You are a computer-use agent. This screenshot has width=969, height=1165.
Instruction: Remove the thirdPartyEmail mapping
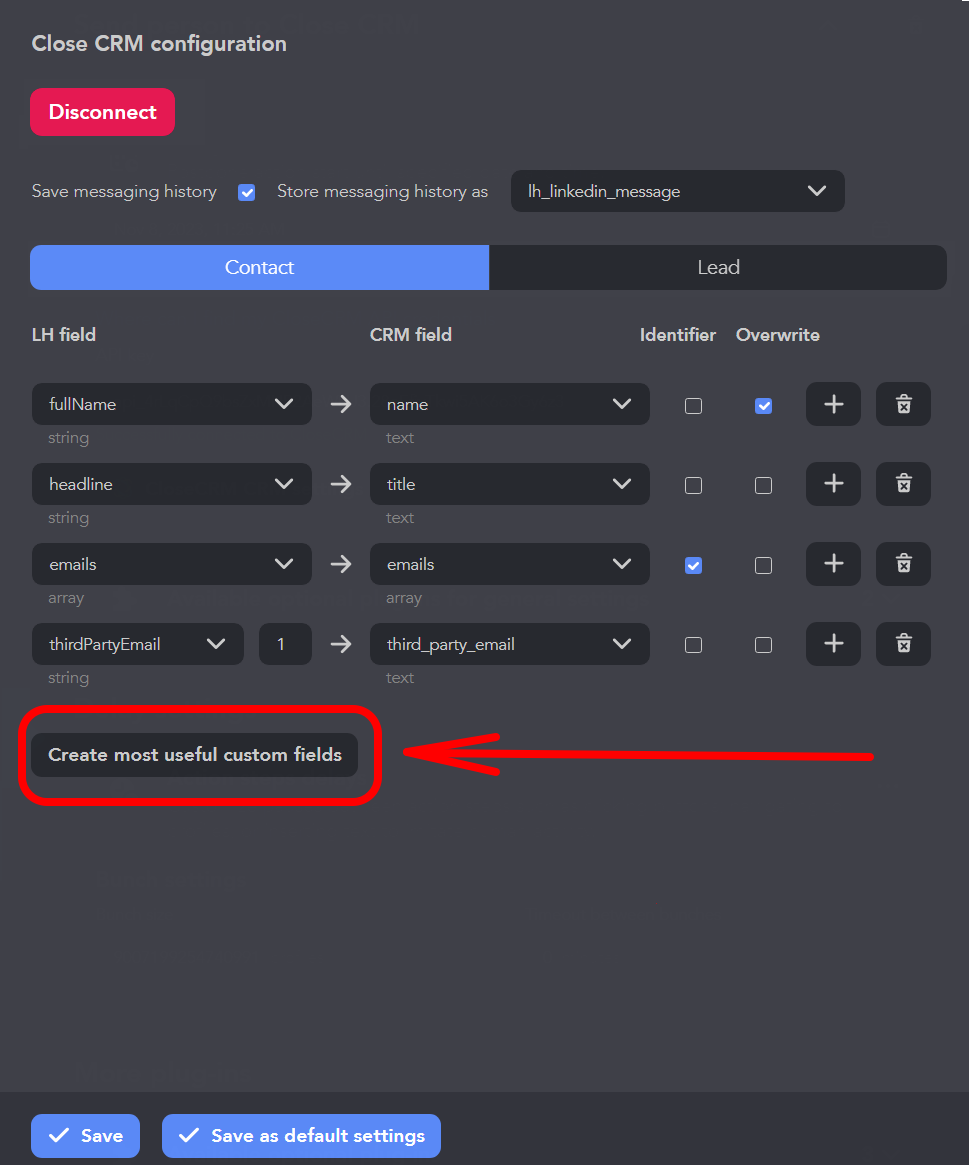(x=903, y=644)
